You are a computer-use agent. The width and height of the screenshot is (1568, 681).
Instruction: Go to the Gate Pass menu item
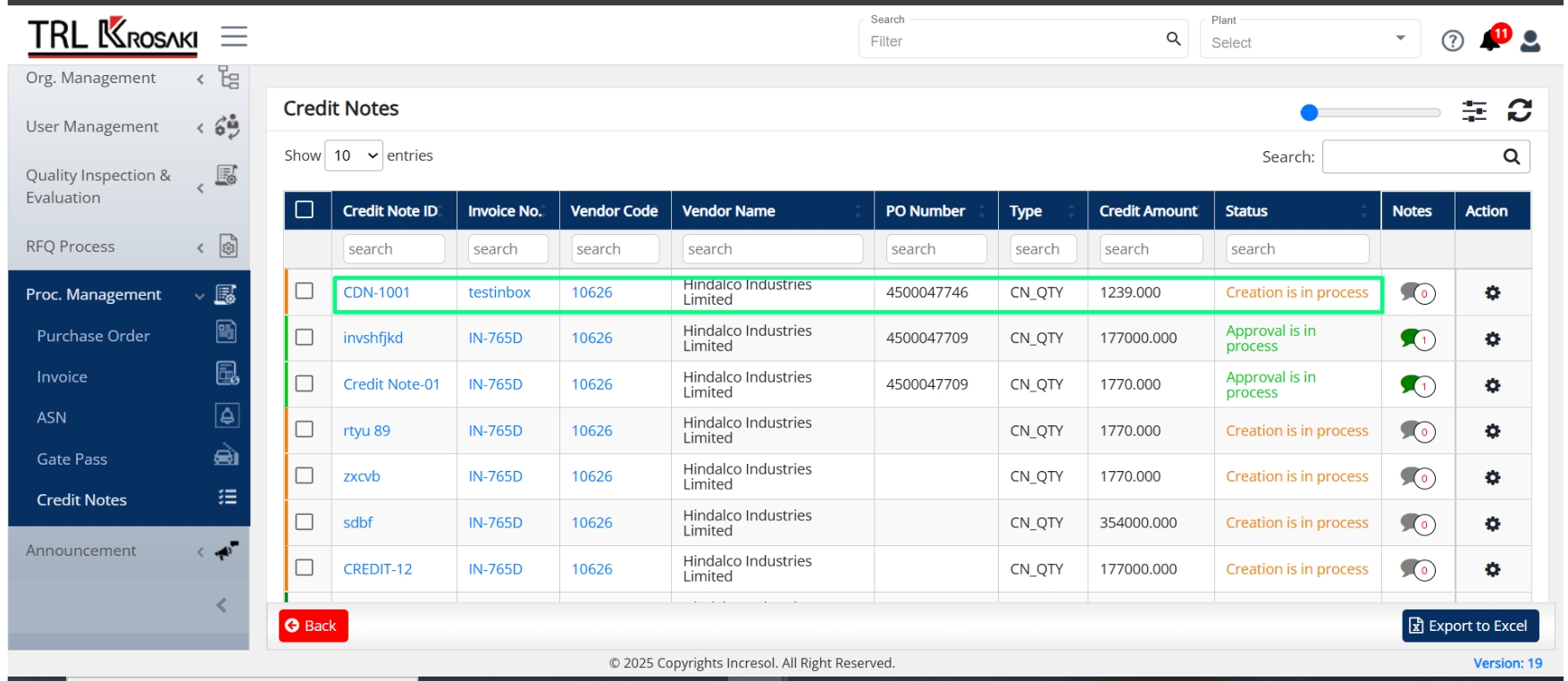(x=72, y=459)
